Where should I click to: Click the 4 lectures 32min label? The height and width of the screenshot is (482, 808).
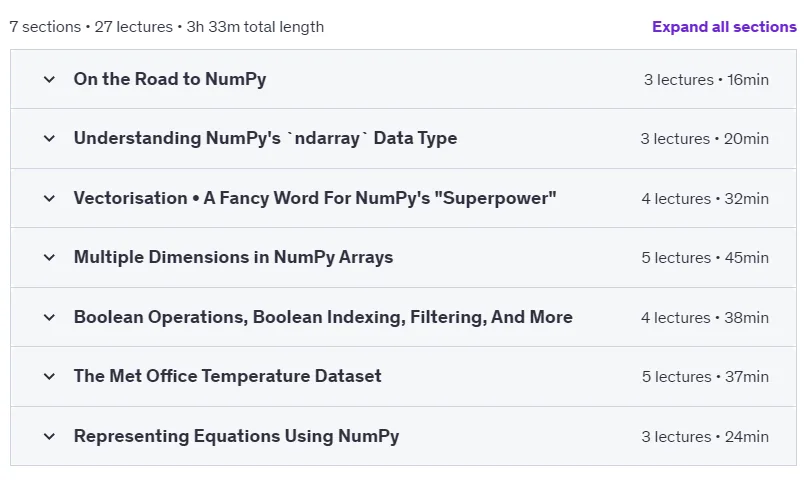pos(705,198)
